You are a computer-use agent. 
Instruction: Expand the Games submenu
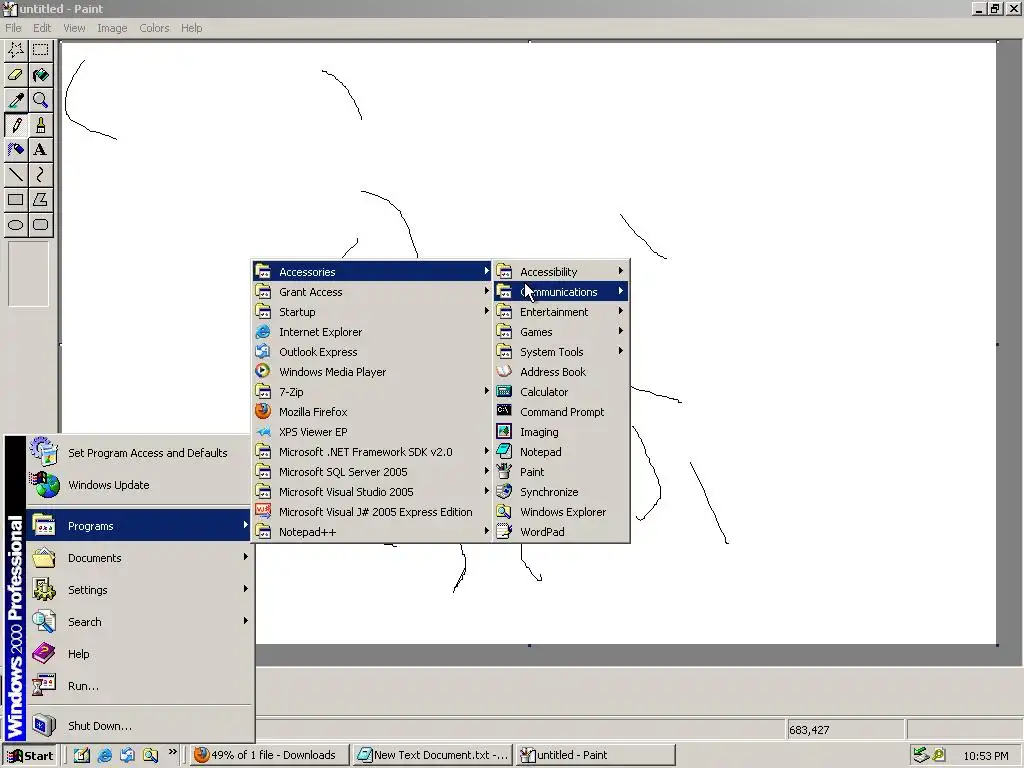[561, 332]
